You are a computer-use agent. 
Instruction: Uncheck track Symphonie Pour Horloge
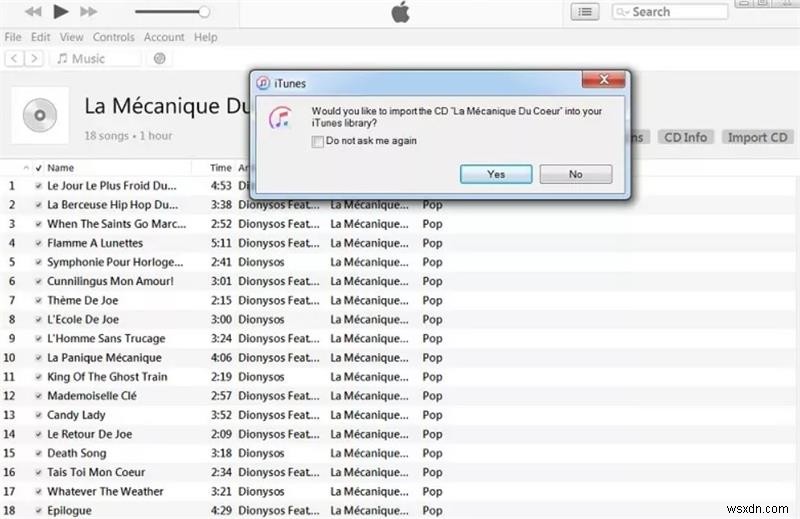pos(38,263)
